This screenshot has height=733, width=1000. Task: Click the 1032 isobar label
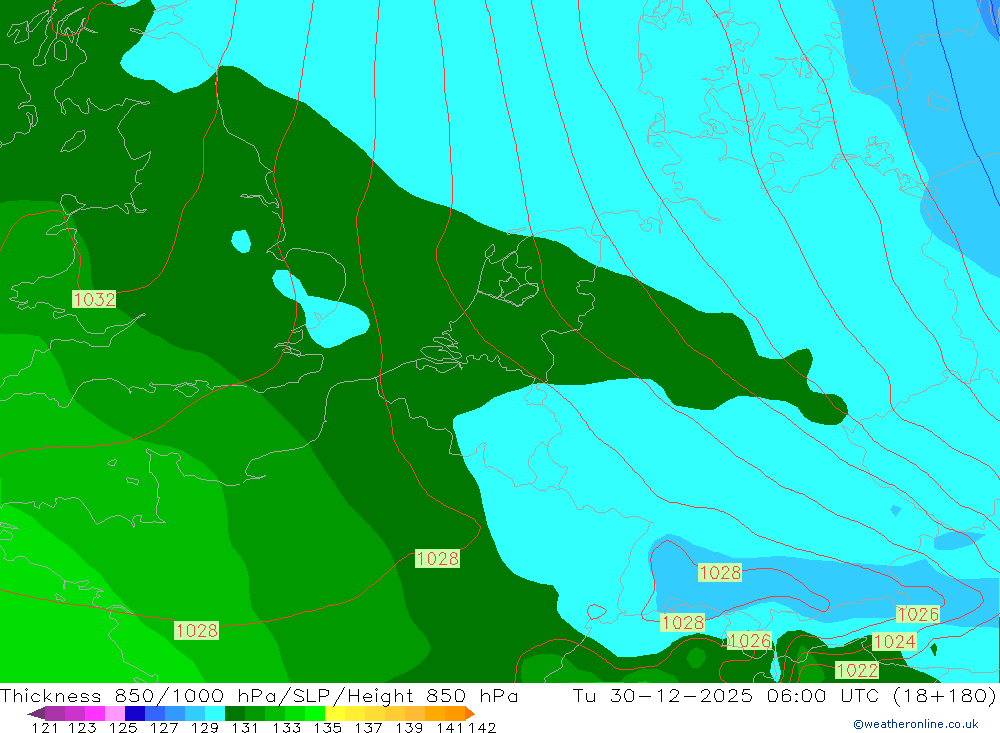pyautogui.click(x=94, y=299)
